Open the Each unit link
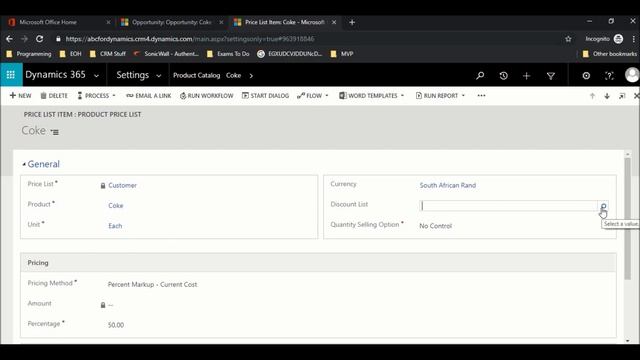640x360 pixels. 115,226
